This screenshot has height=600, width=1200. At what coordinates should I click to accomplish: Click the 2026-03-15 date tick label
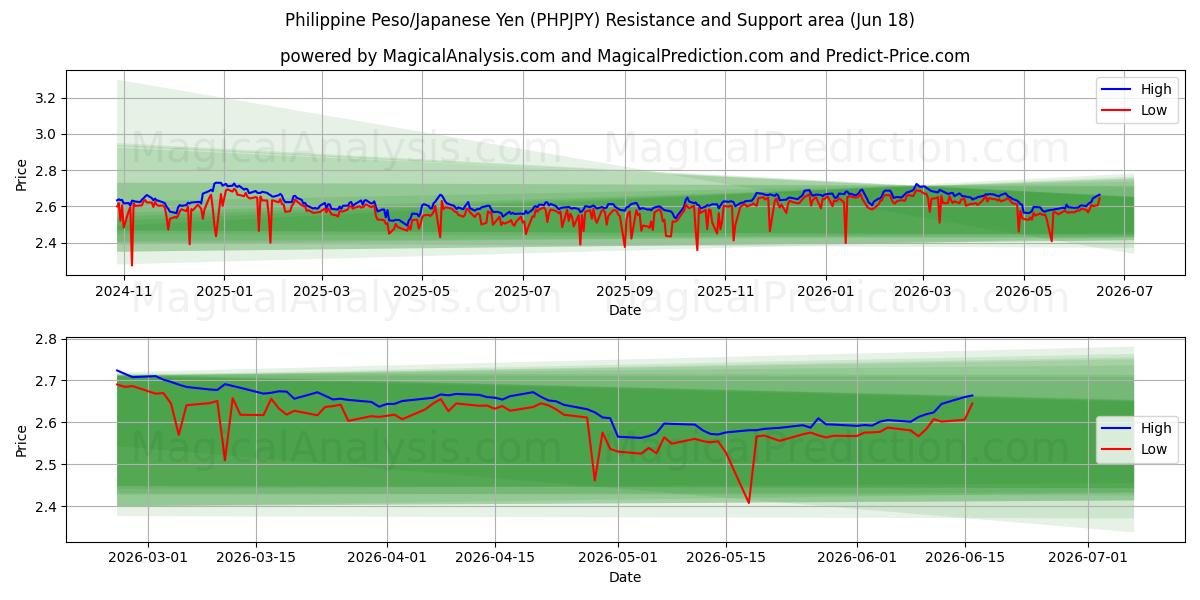point(257,558)
